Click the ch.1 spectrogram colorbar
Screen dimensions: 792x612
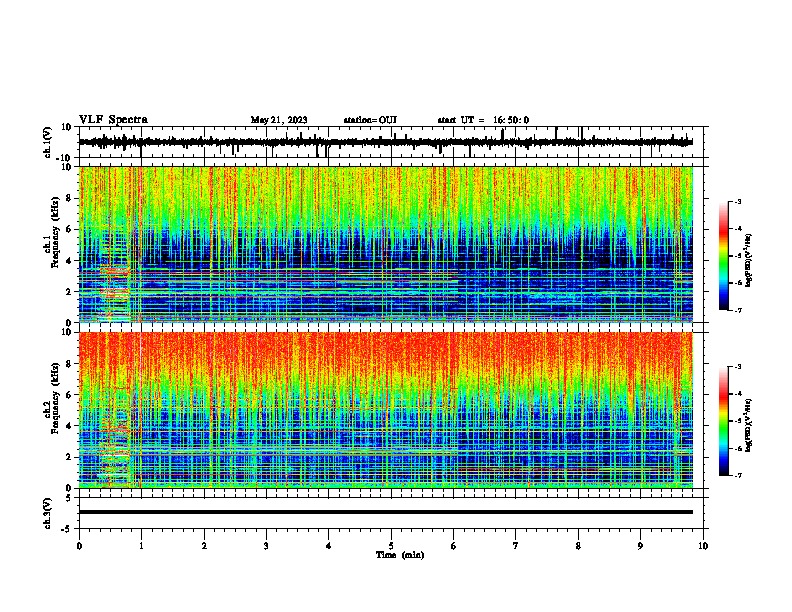723,256
